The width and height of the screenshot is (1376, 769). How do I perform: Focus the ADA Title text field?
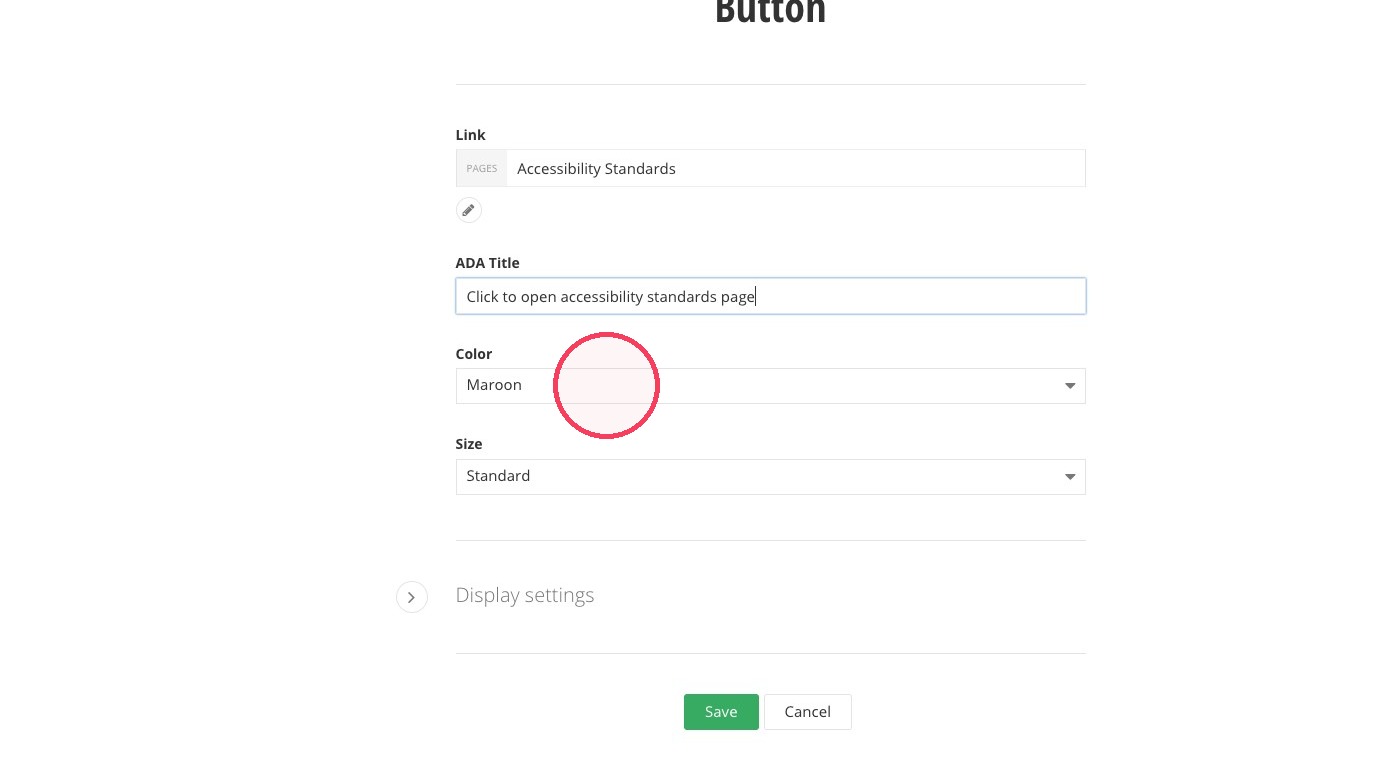click(x=770, y=296)
